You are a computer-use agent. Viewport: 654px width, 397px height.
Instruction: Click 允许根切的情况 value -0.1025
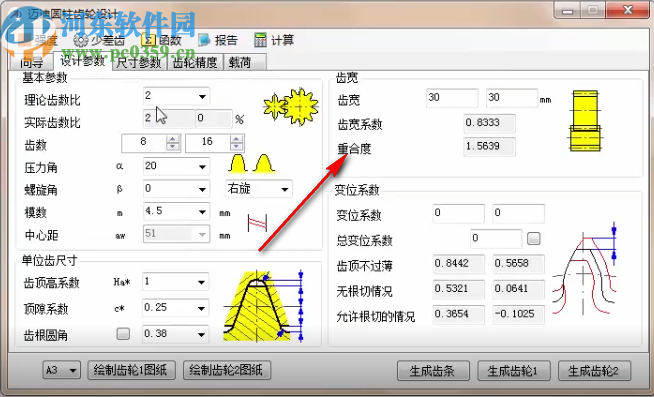click(518, 314)
